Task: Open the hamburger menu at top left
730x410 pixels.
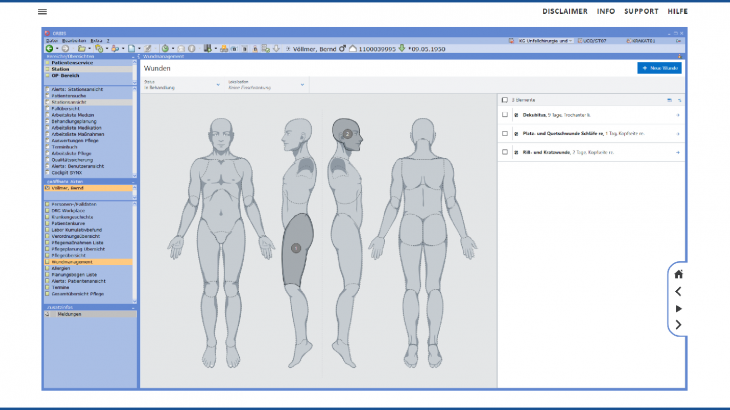Action: (x=42, y=11)
